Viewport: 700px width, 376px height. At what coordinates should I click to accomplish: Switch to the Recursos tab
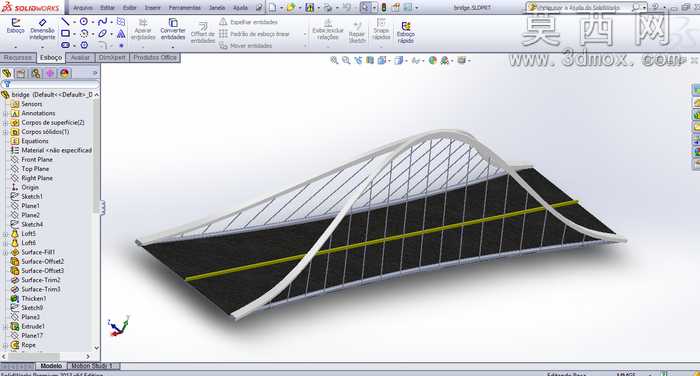pos(18,58)
